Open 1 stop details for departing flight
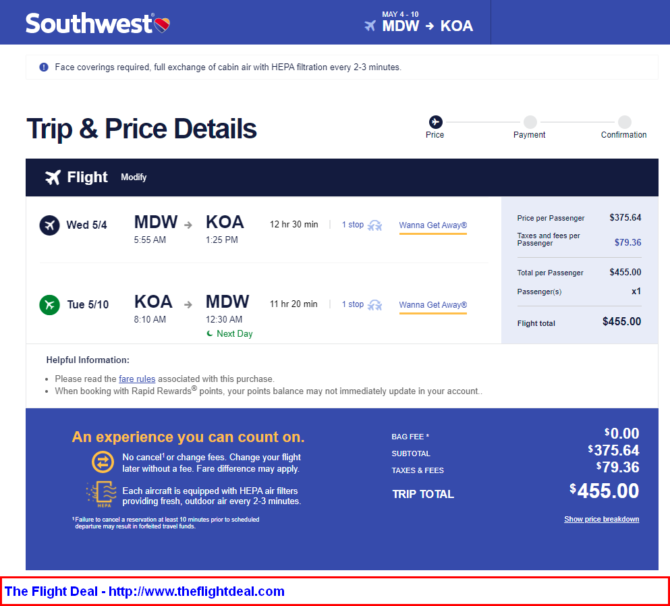The width and height of the screenshot is (670, 606). click(x=353, y=225)
